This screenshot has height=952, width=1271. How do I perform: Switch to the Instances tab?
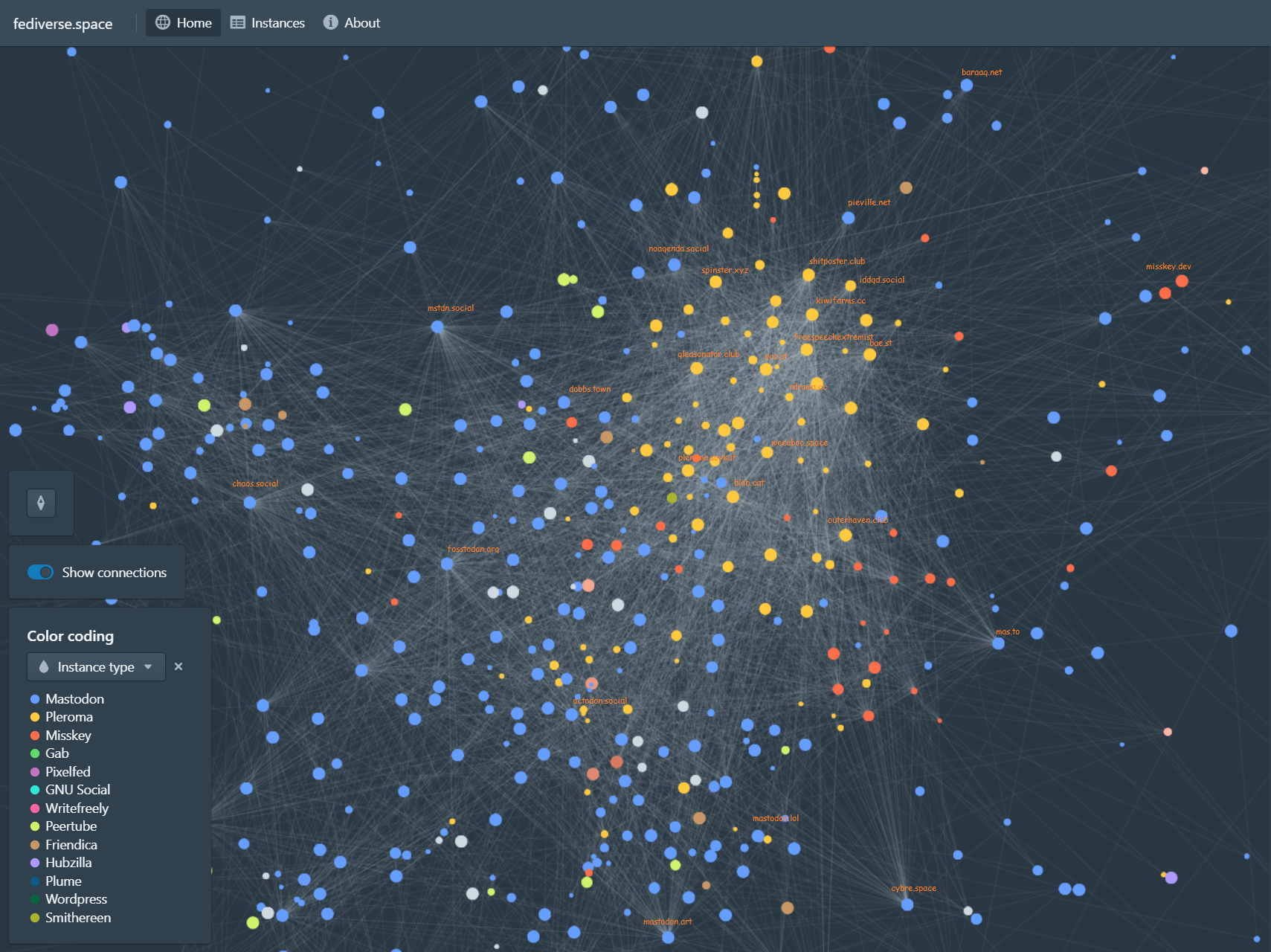click(x=268, y=23)
